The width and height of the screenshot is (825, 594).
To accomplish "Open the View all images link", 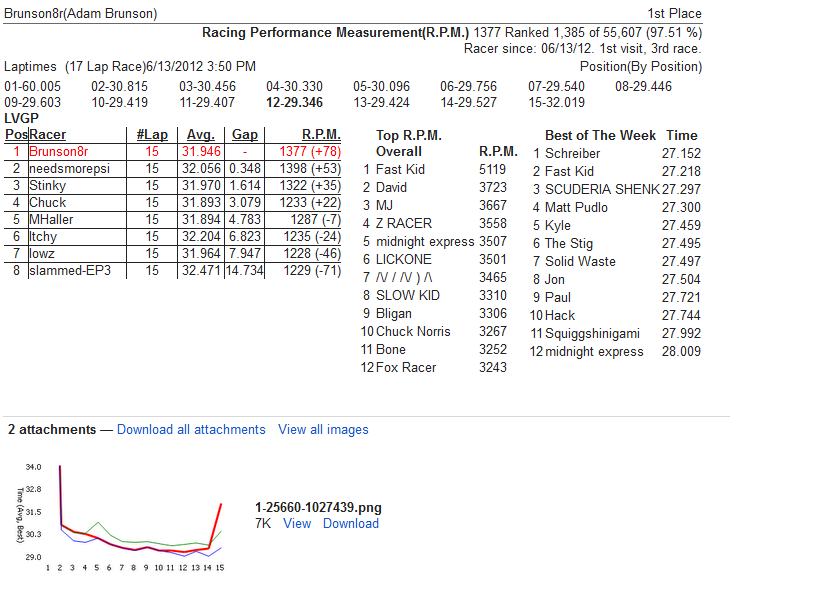I will pos(323,429).
